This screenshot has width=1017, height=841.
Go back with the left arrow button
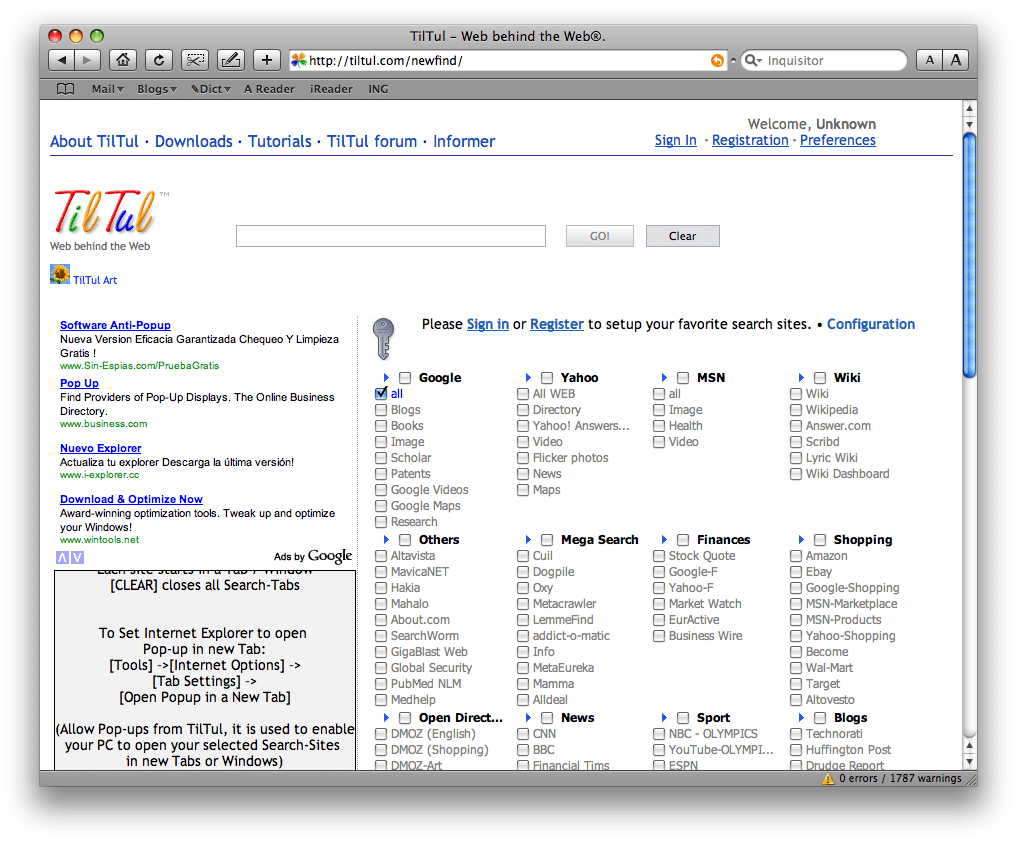(x=62, y=60)
